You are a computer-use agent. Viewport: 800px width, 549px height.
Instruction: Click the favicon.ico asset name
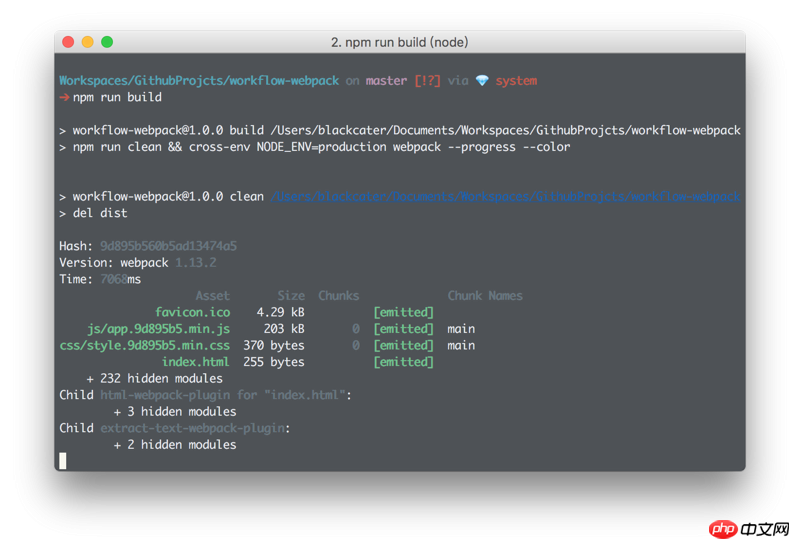click(192, 312)
